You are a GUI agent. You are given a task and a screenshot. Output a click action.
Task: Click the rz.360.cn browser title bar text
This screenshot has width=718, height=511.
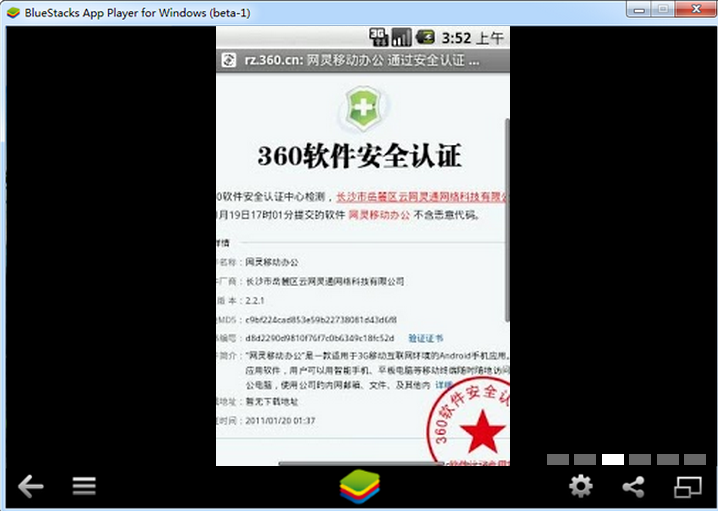tap(362, 60)
